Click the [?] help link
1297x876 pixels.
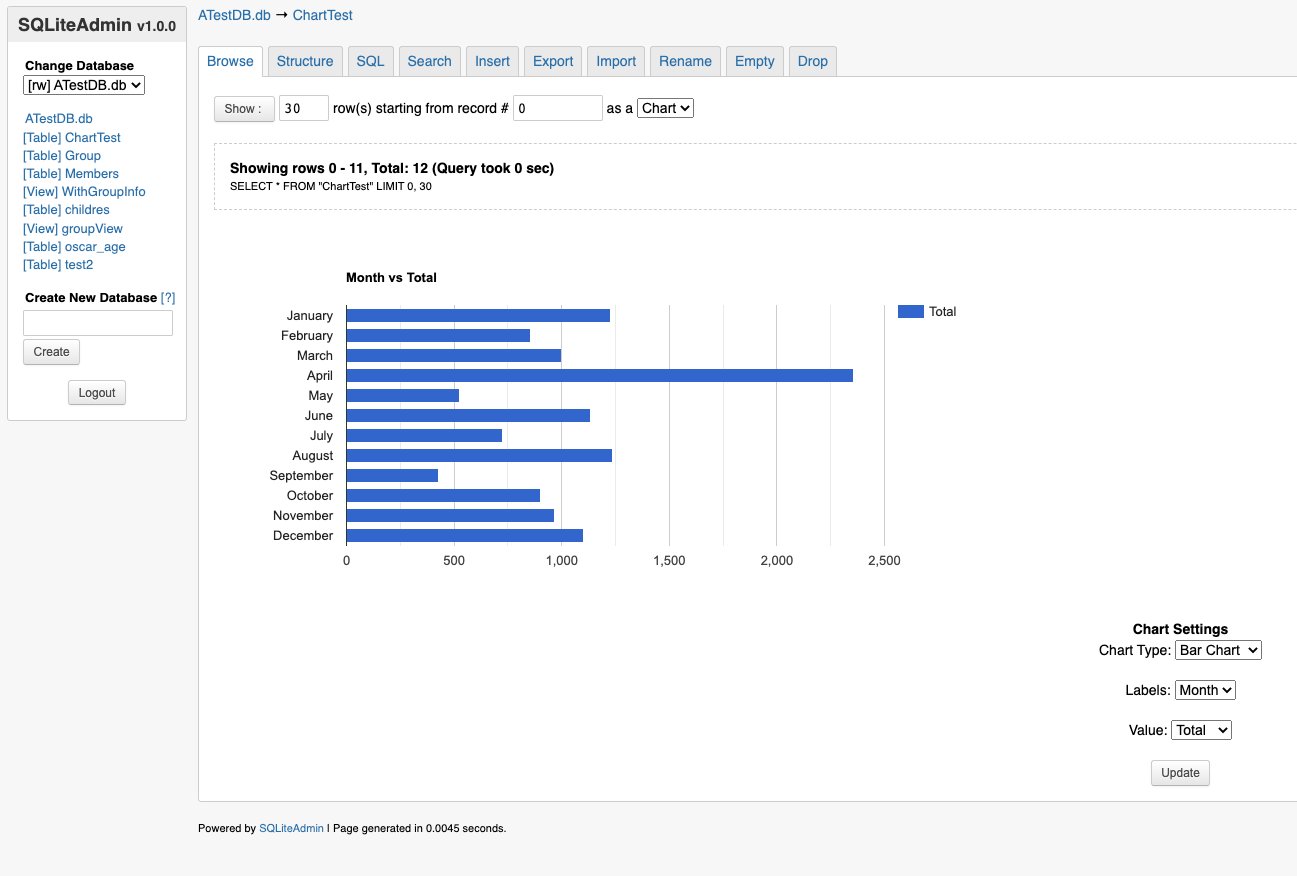(x=168, y=298)
